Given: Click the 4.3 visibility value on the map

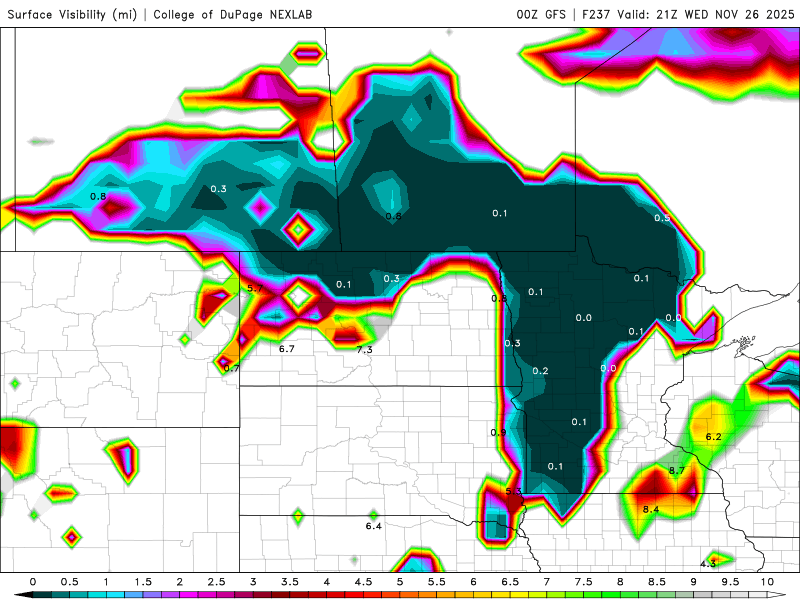Looking at the screenshot, I should [708, 564].
